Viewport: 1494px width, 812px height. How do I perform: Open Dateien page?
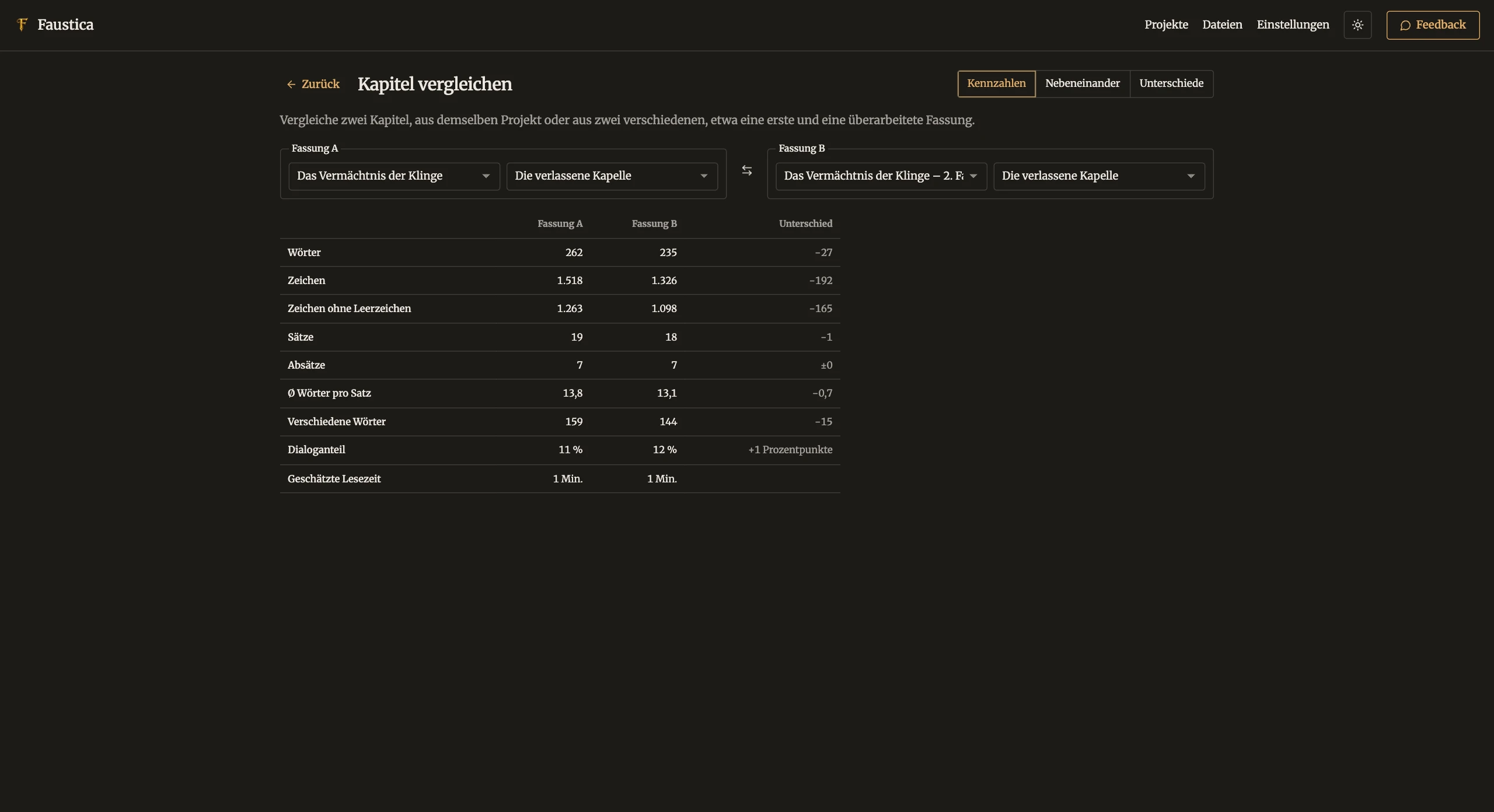point(1222,24)
